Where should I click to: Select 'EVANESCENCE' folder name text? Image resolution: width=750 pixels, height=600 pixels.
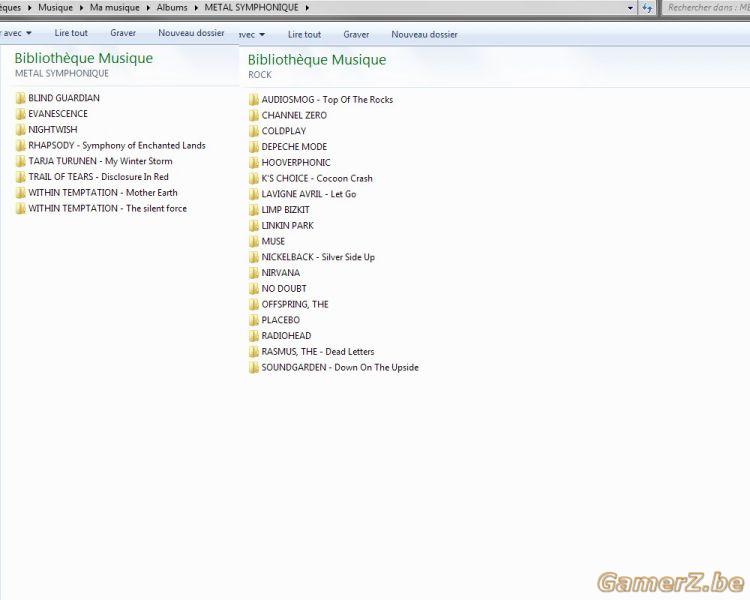pyautogui.click(x=58, y=114)
